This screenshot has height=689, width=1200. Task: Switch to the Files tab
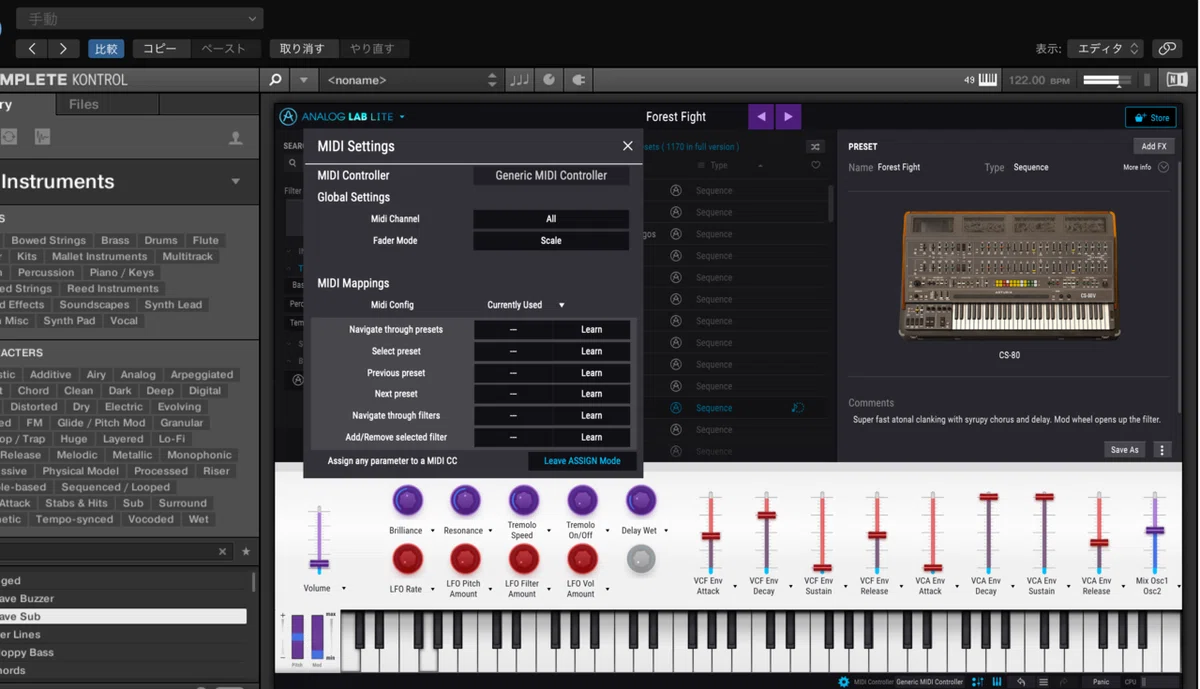point(84,104)
